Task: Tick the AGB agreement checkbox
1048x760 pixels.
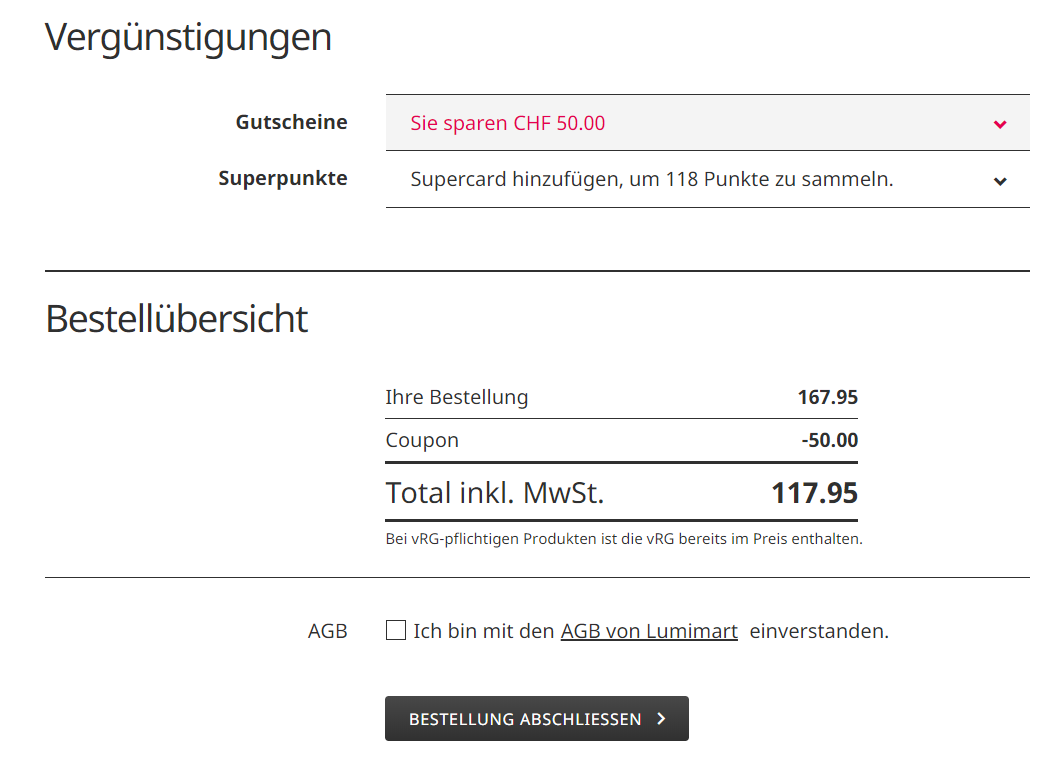Action: 396,630
